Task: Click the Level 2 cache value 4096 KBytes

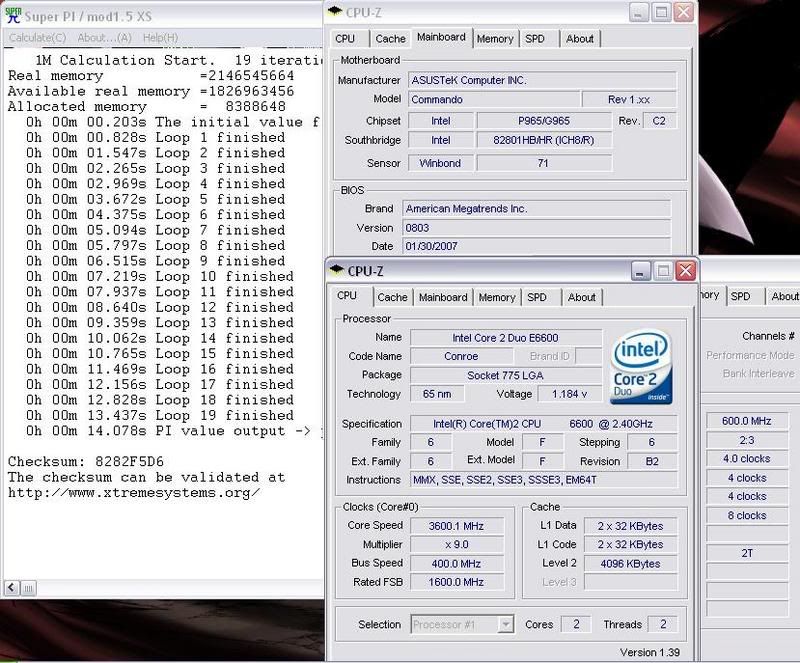Action: 631,563
